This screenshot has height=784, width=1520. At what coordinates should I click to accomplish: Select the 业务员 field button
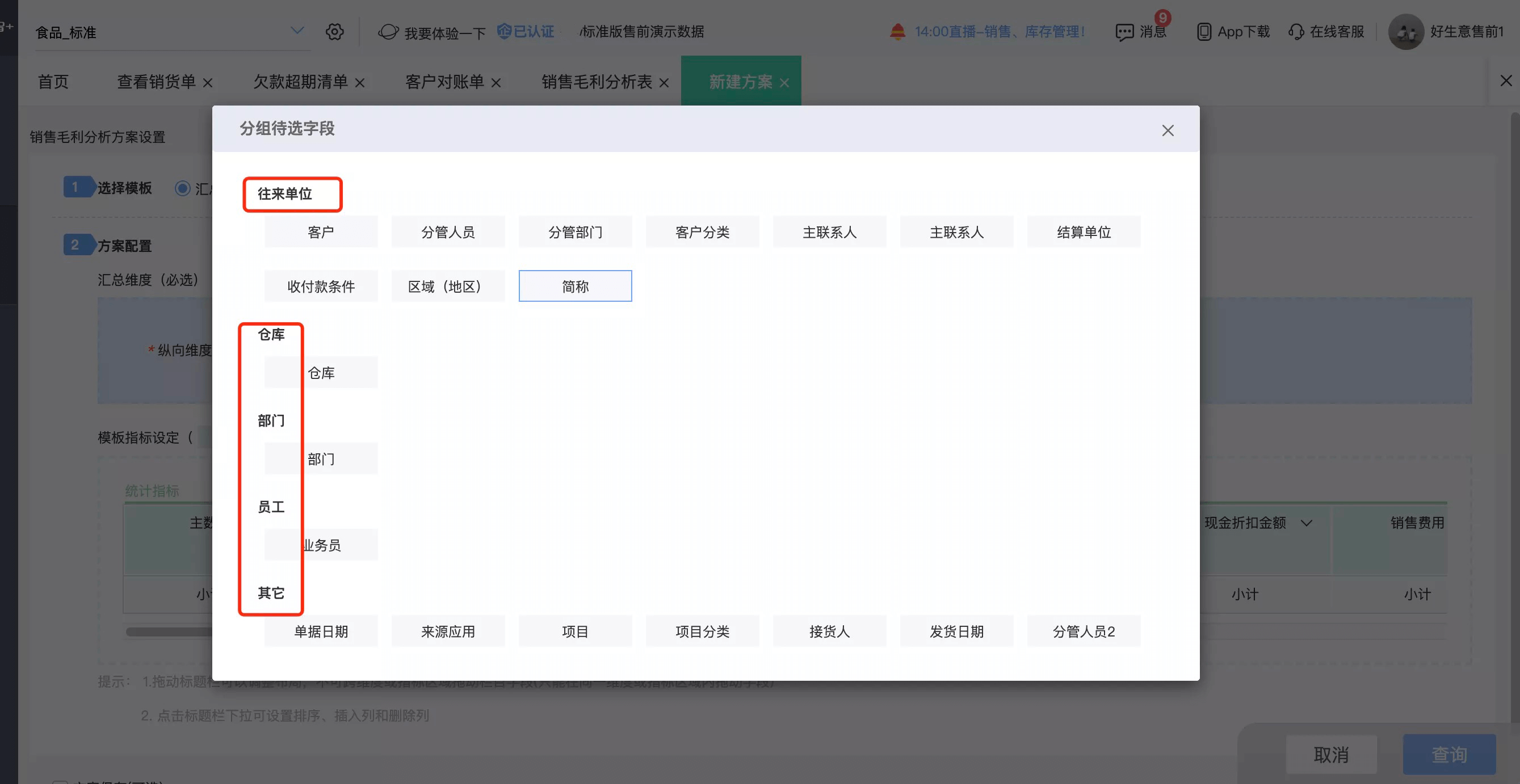[x=321, y=545]
